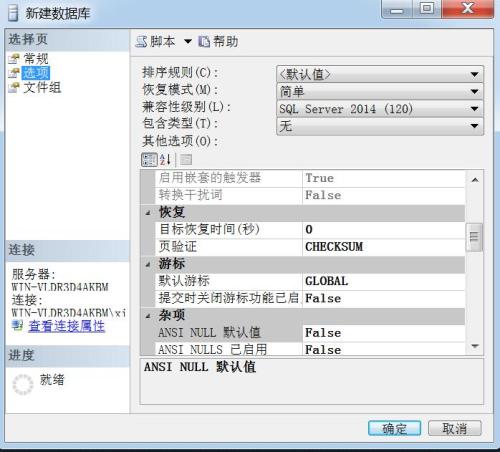500x452 pixels.
Task: Close the 新建数据库 dialog
Action: (x=468, y=9)
